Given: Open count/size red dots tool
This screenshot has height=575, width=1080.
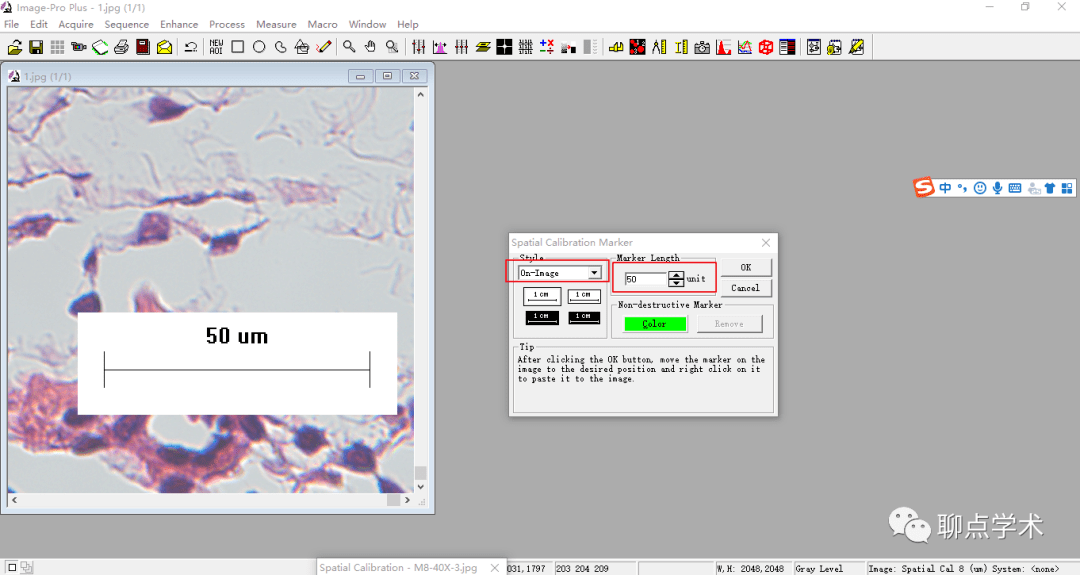Looking at the screenshot, I should (638, 47).
